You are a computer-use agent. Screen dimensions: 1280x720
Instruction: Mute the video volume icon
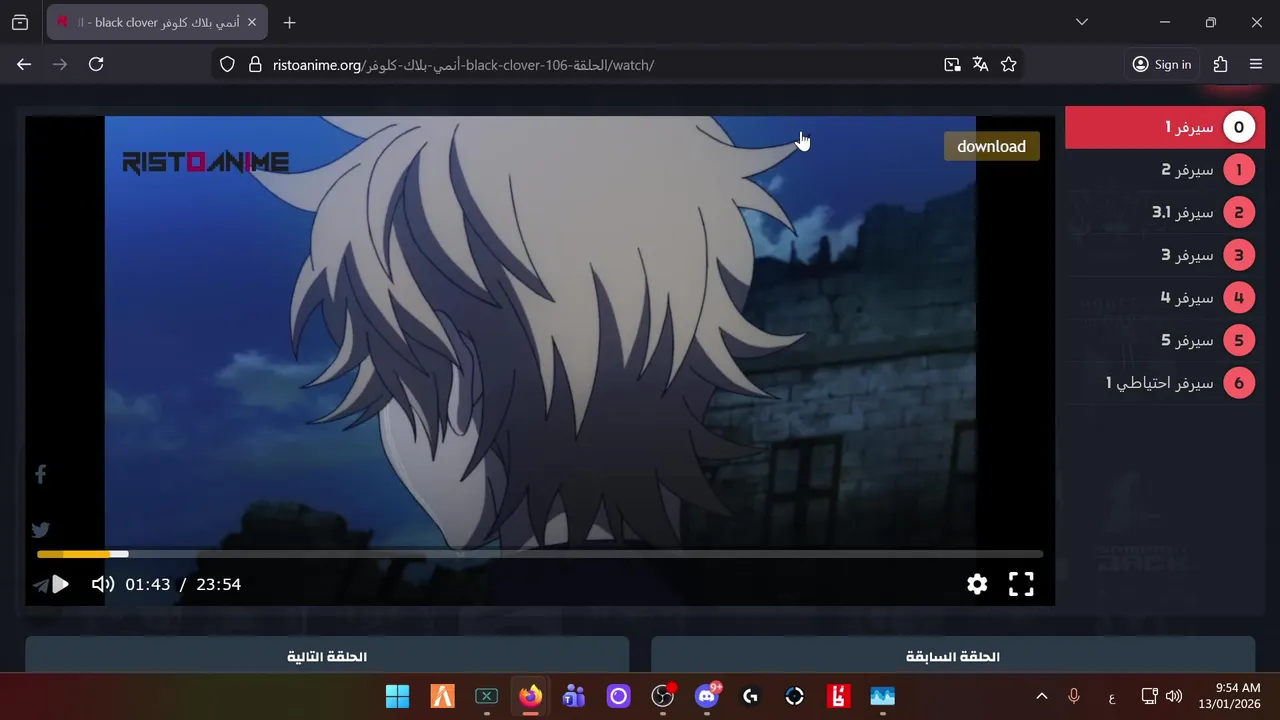pyautogui.click(x=102, y=584)
